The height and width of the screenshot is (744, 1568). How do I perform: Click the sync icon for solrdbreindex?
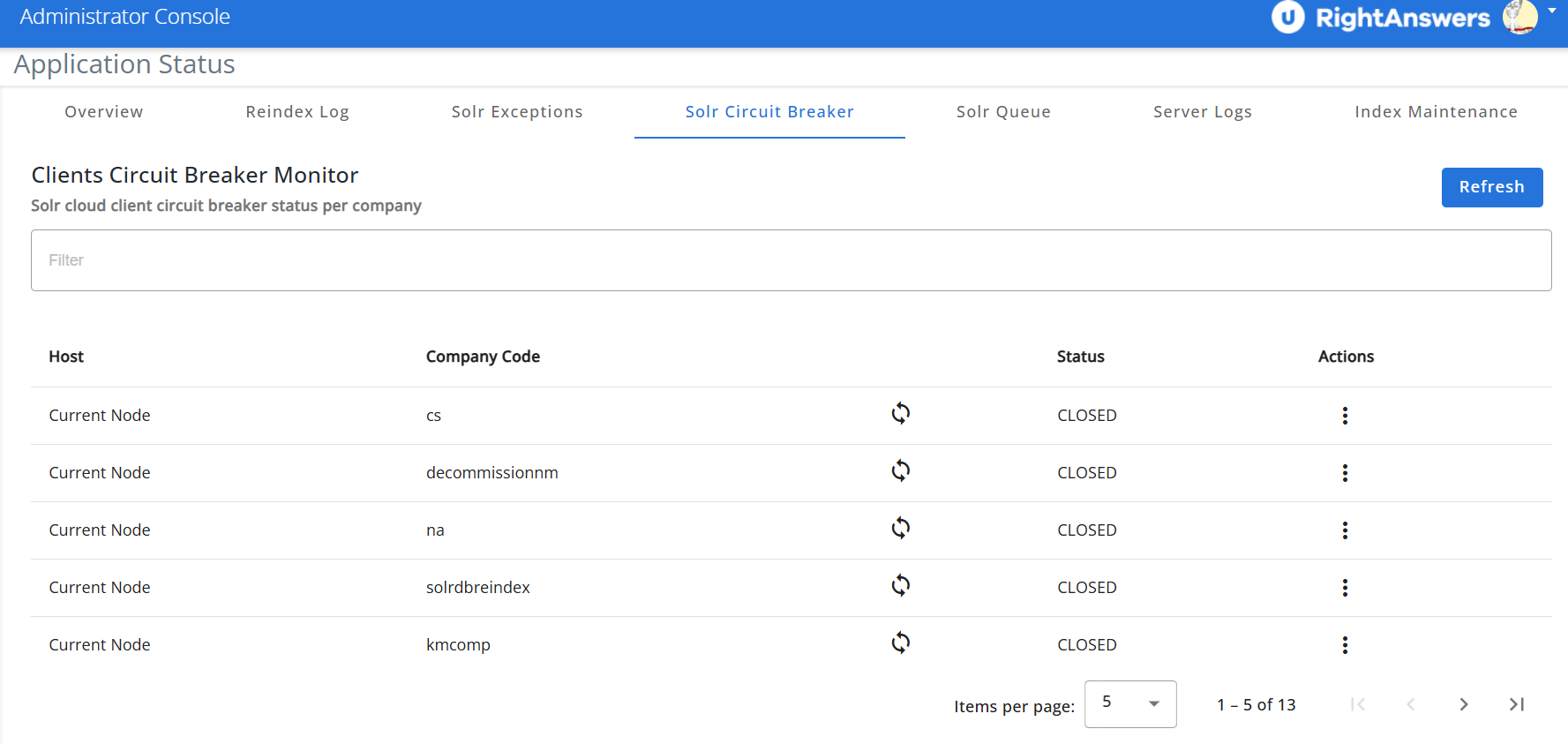point(900,586)
